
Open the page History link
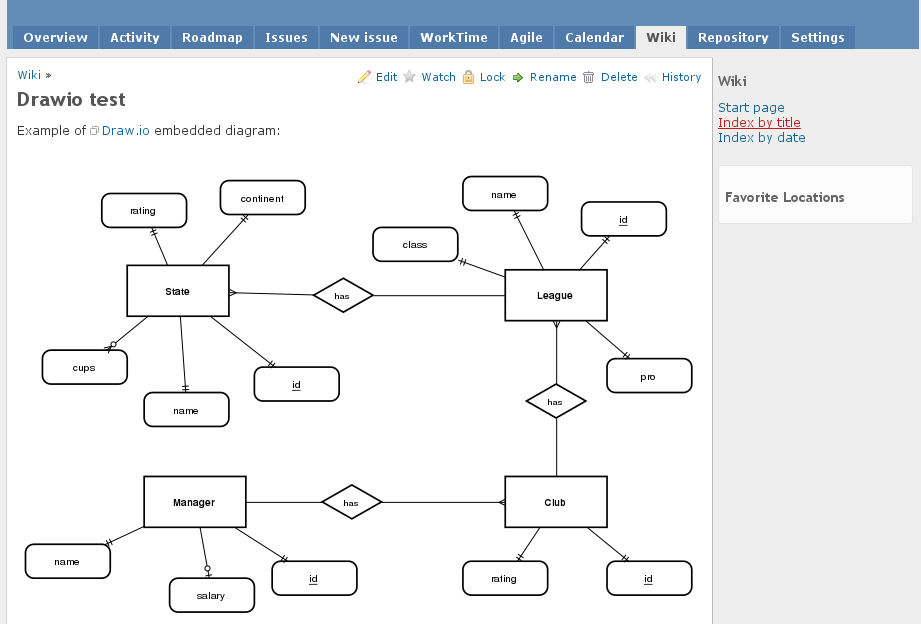(x=681, y=77)
